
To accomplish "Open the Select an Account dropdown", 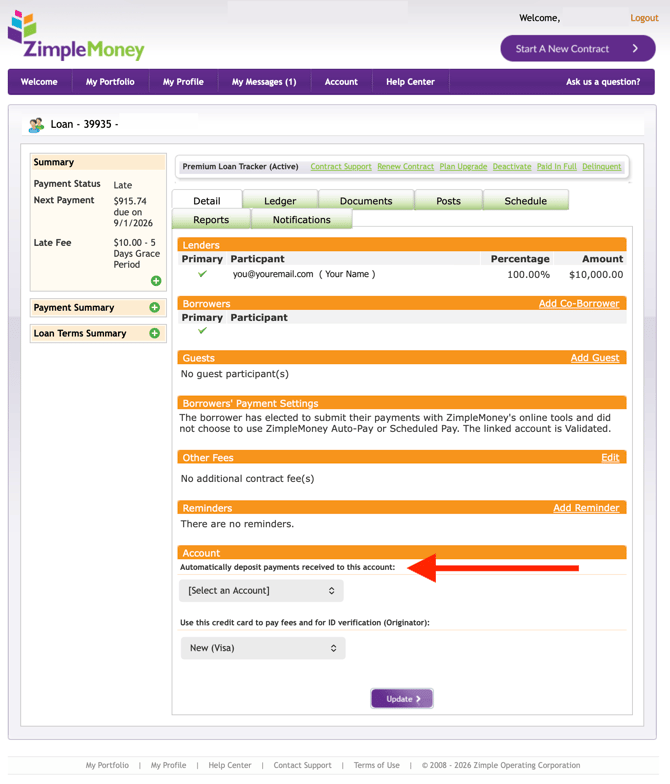I will (261, 590).
